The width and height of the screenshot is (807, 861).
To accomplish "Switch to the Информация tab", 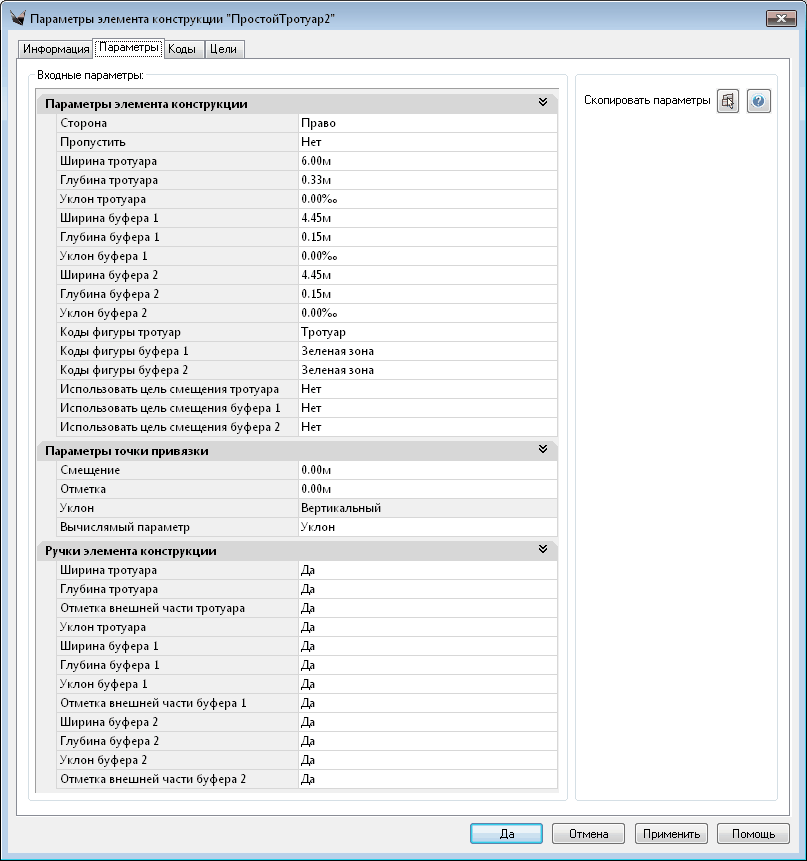I will click(x=56, y=49).
